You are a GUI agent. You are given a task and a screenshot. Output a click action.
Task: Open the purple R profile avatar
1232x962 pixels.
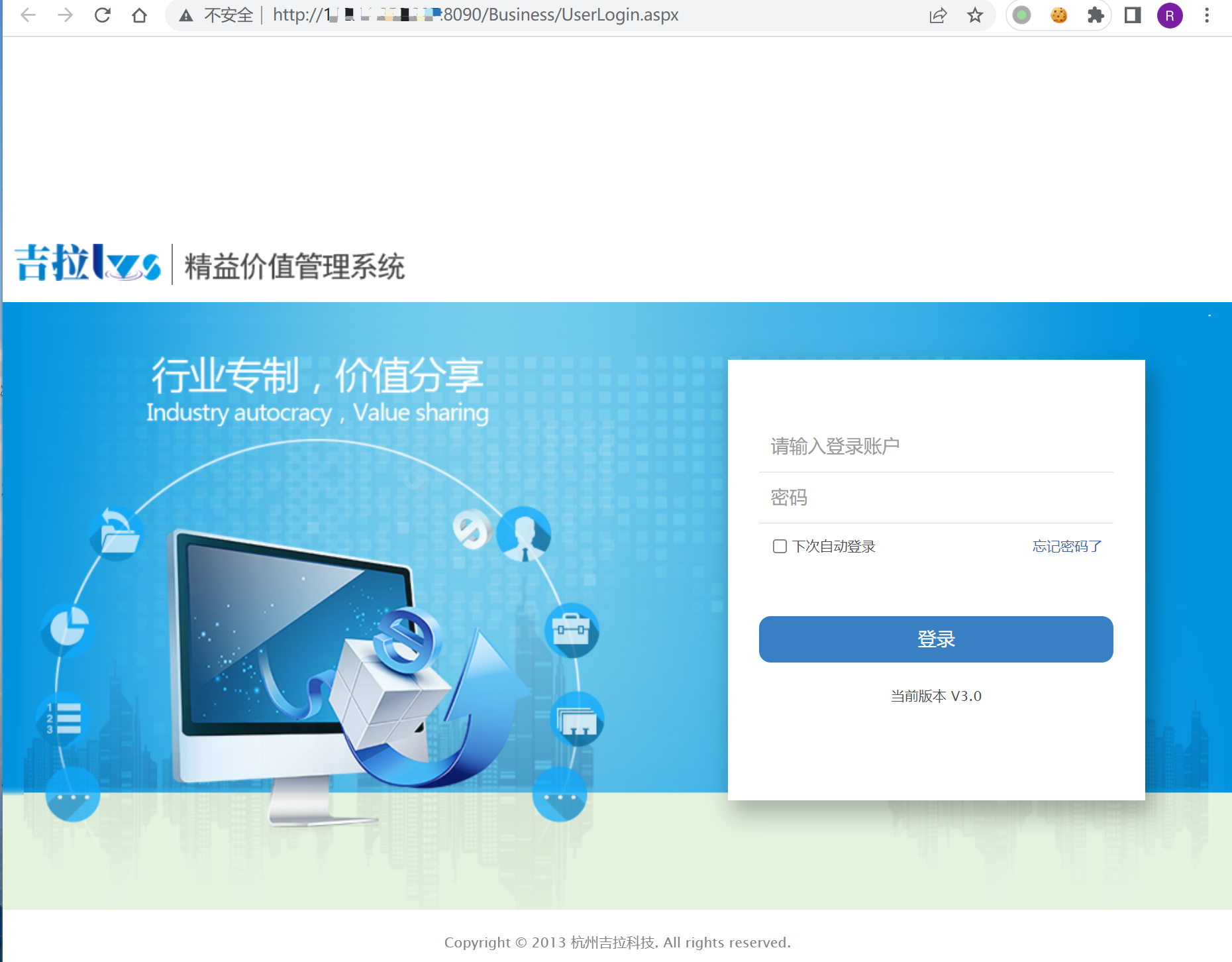(1170, 15)
